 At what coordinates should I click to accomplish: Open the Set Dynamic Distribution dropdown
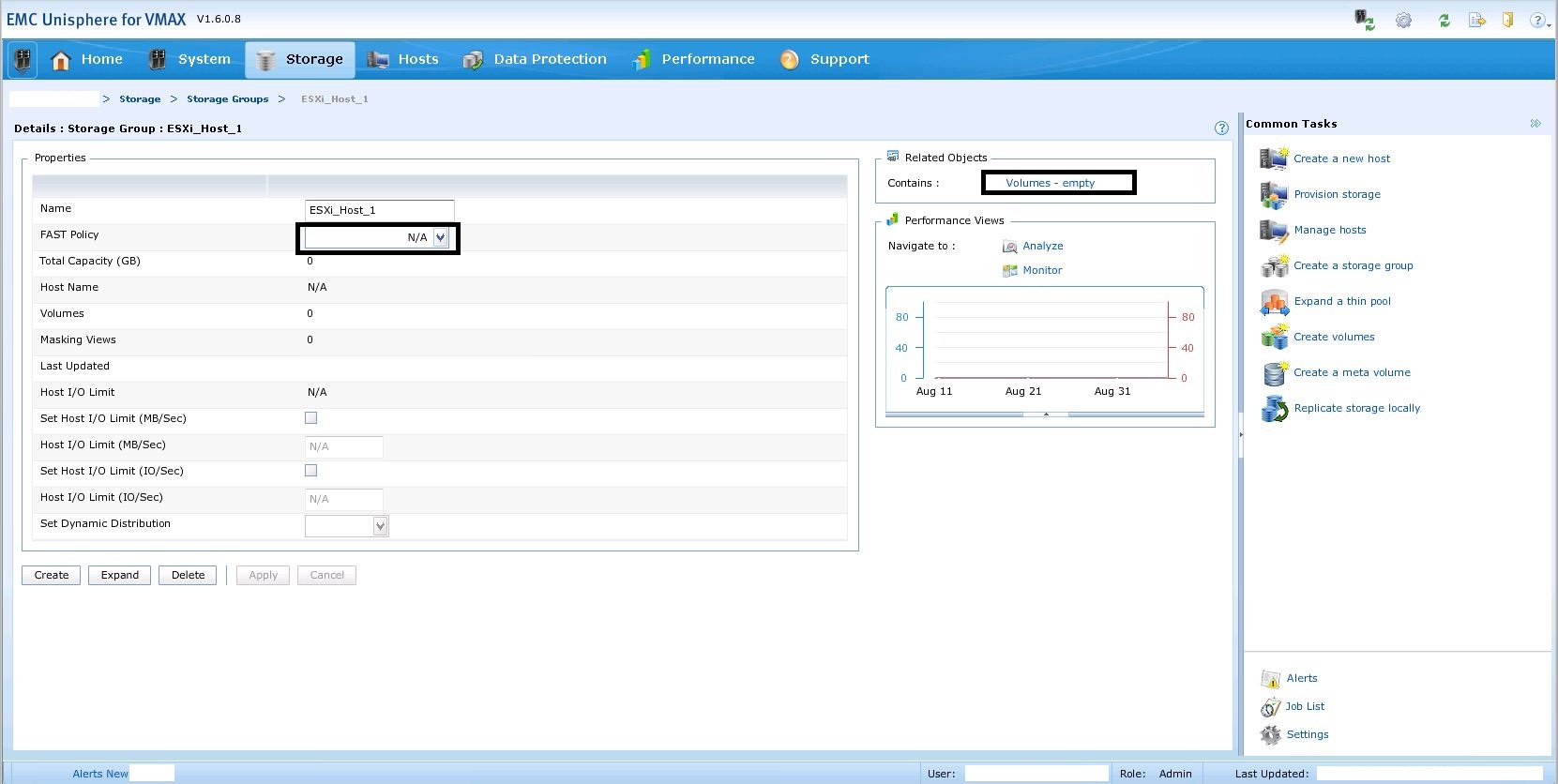(380, 526)
